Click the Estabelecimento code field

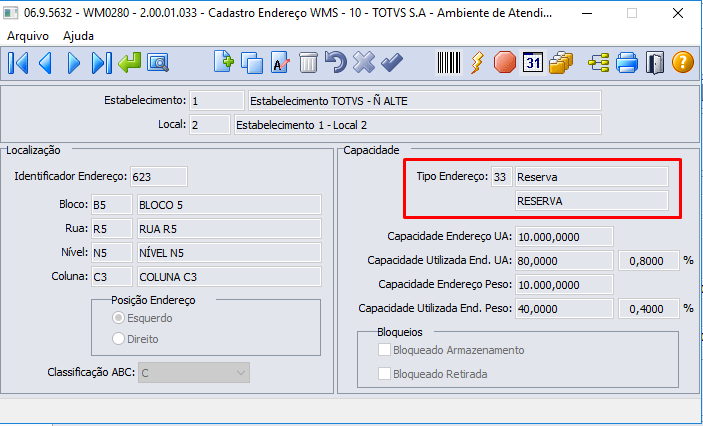click(x=217, y=101)
